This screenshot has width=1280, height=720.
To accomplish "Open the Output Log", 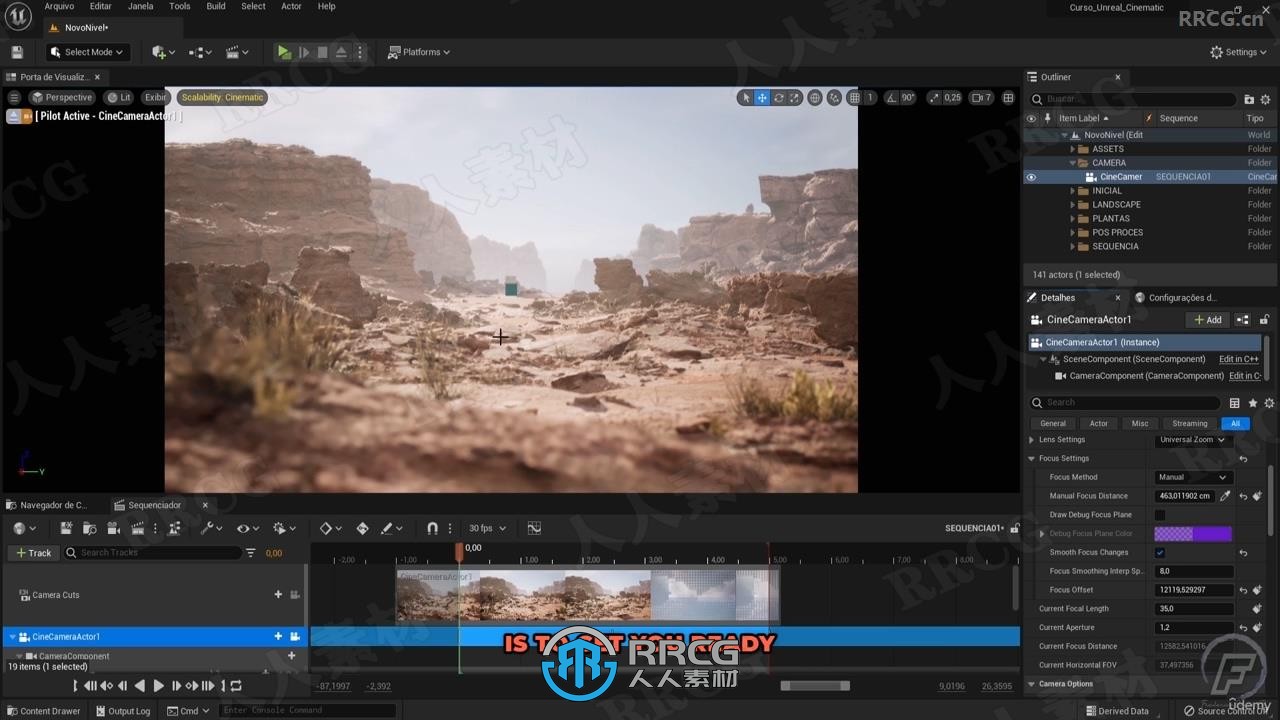I will coord(122,711).
